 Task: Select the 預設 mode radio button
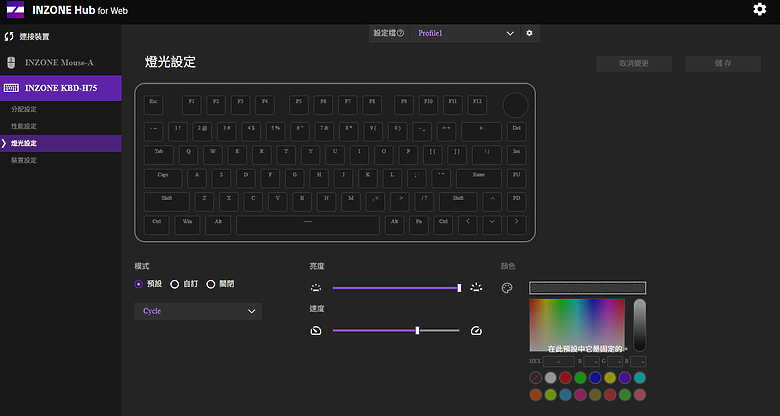139,284
